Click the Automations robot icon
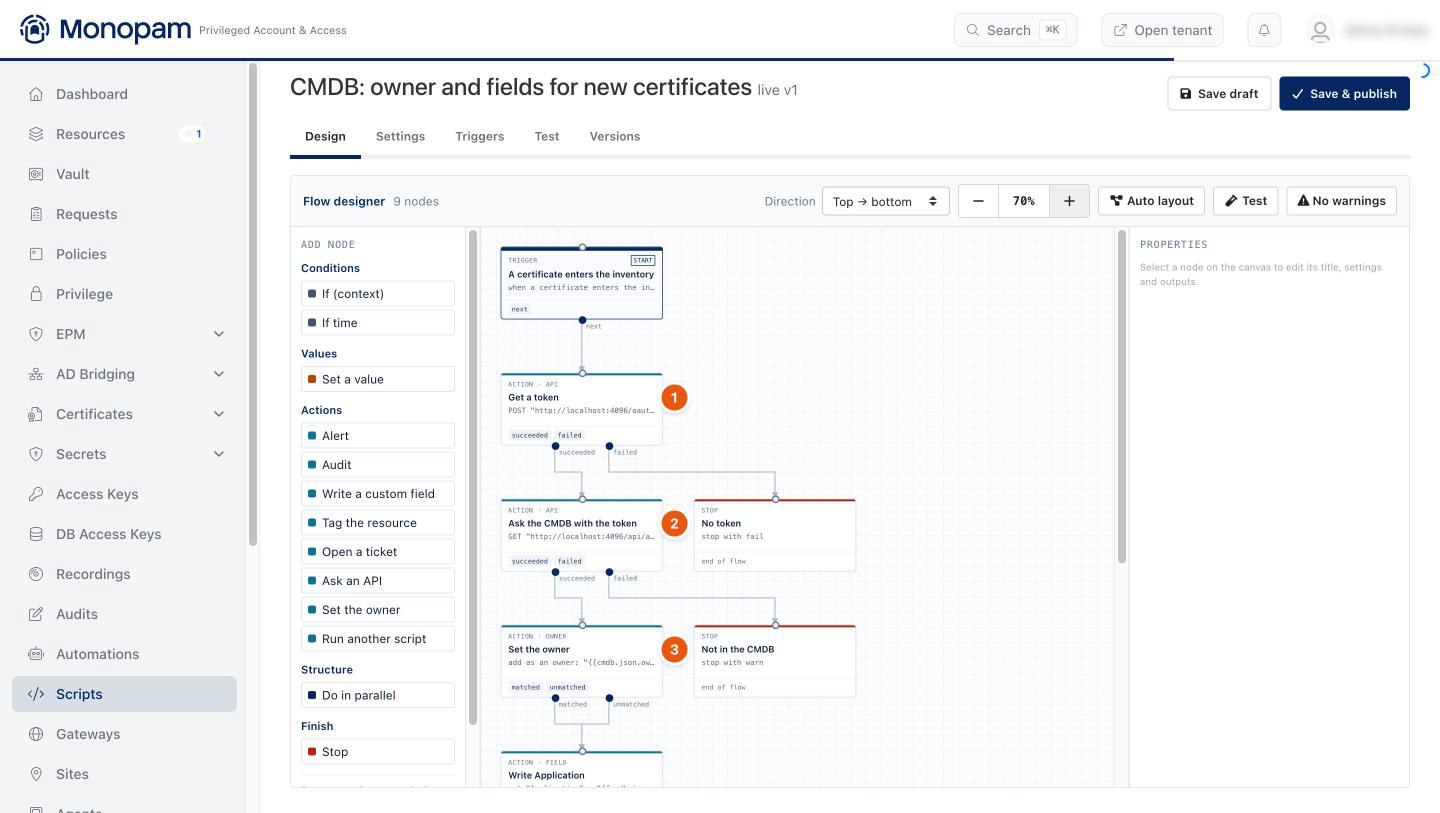This screenshot has width=1440, height=813. (36, 654)
